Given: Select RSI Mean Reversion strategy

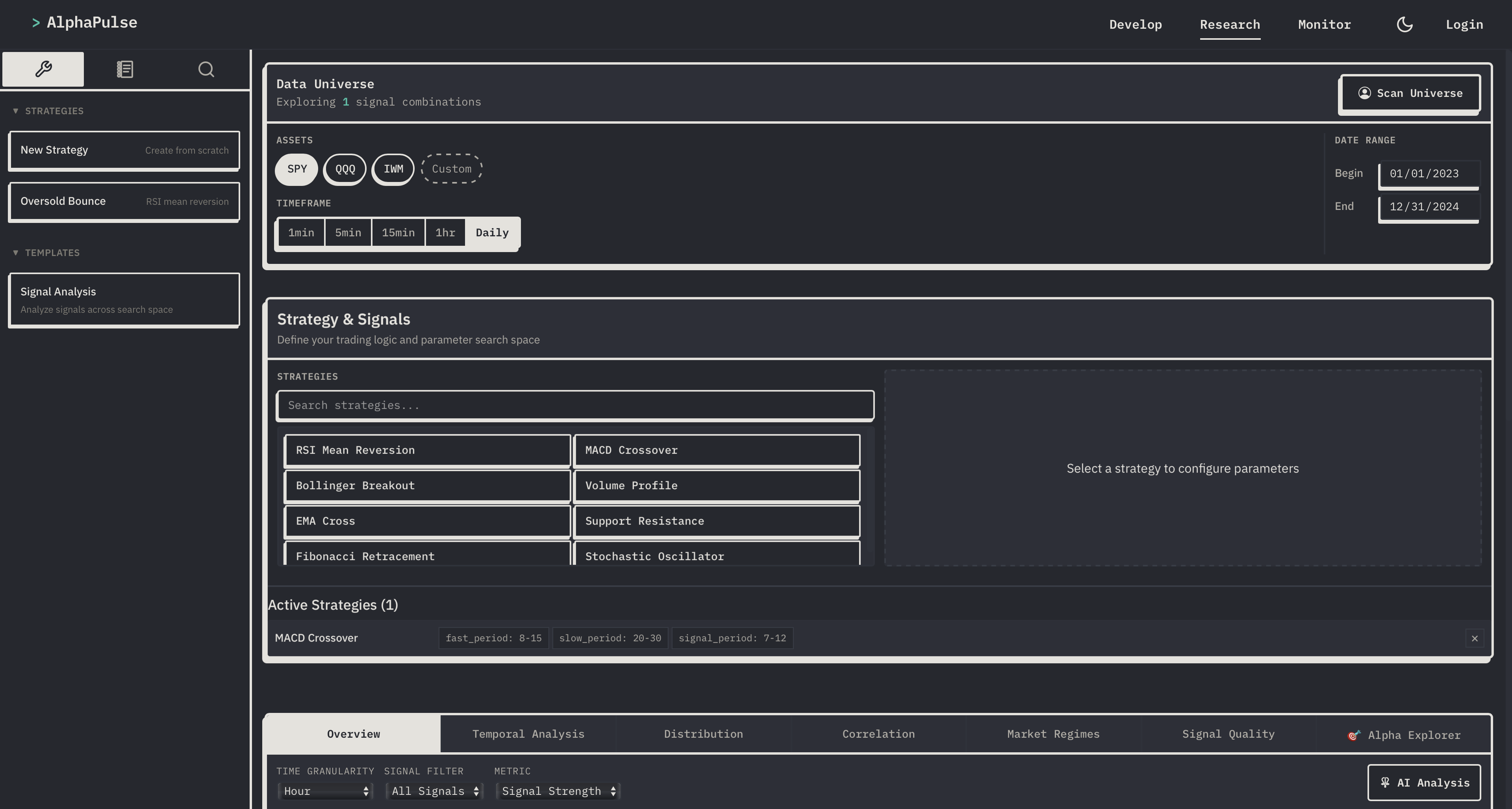Looking at the screenshot, I should [x=427, y=450].
